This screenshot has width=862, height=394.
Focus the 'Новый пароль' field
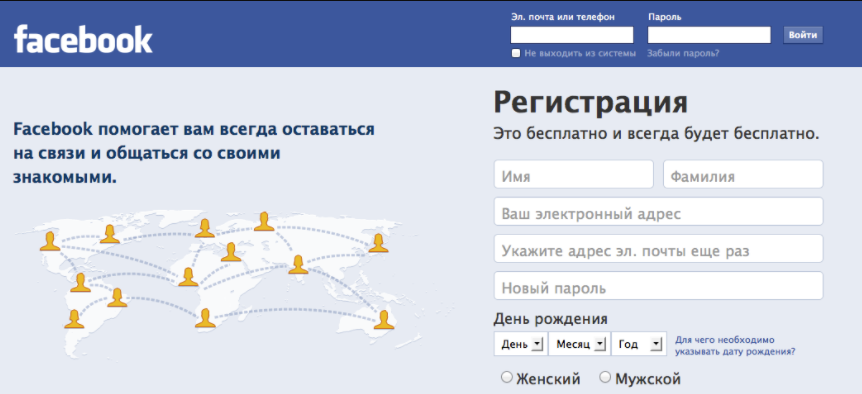[x=659, y=286]
